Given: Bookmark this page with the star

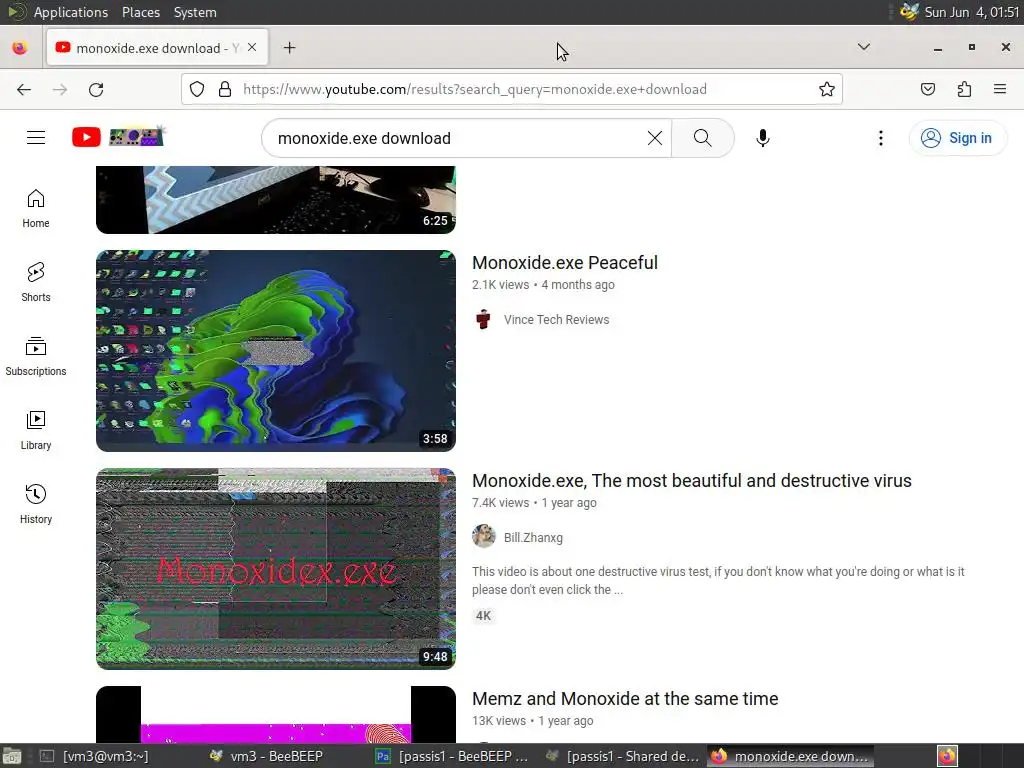Looking at the screenshot, I should 827,89.
